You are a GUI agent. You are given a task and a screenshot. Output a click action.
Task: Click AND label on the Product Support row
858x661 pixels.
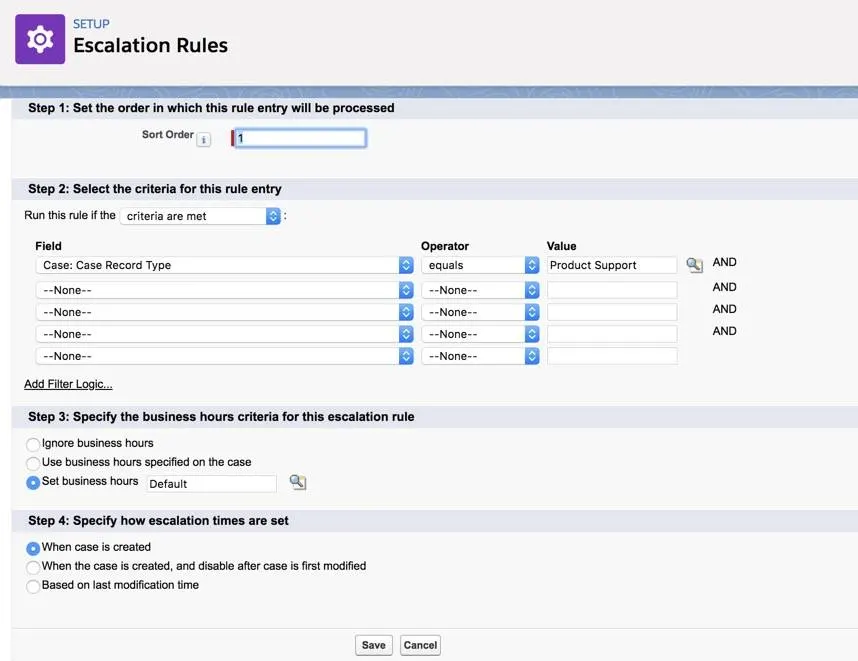click(x=724, y=262)
